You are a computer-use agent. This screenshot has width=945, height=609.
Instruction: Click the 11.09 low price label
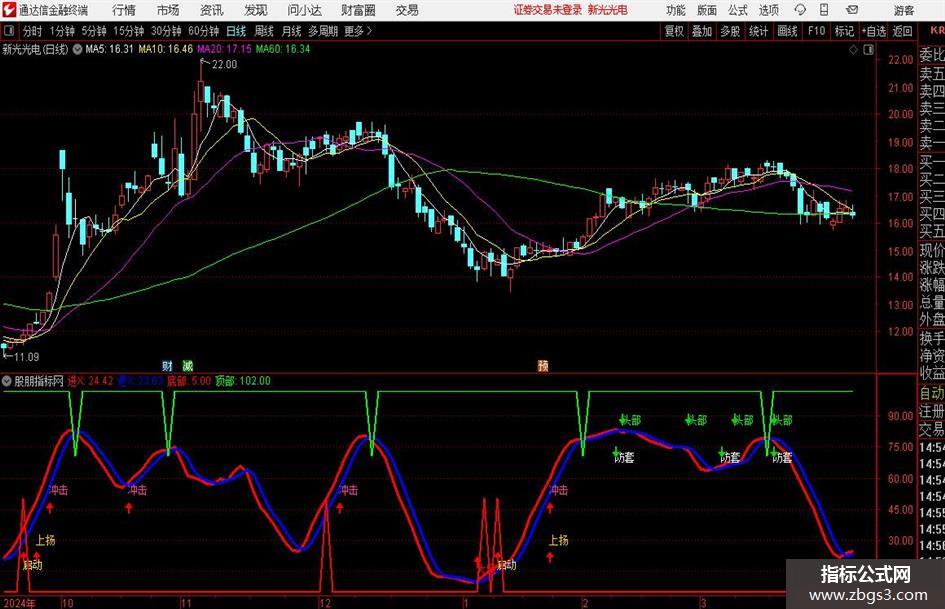[x=26, y=357]
